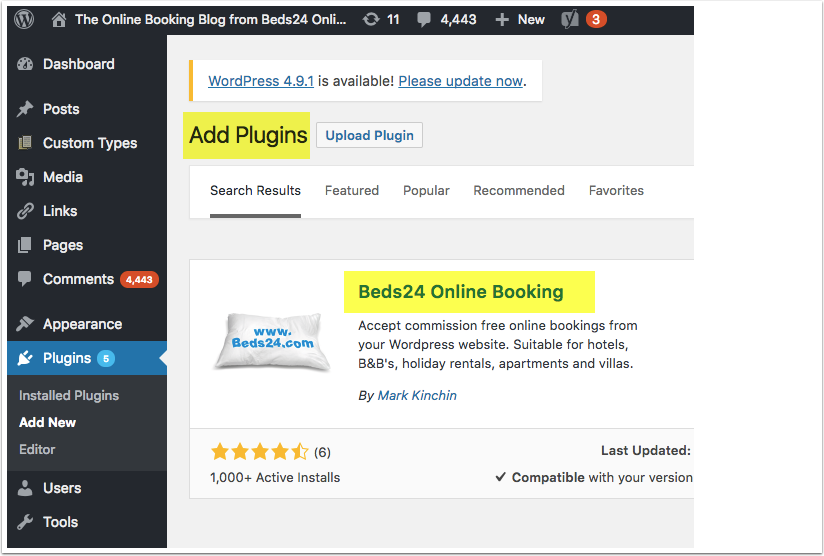Screen dimensions: 824x556
Task: Open the WordPress 4.9.1 link
Action: [x=261, y=81]
